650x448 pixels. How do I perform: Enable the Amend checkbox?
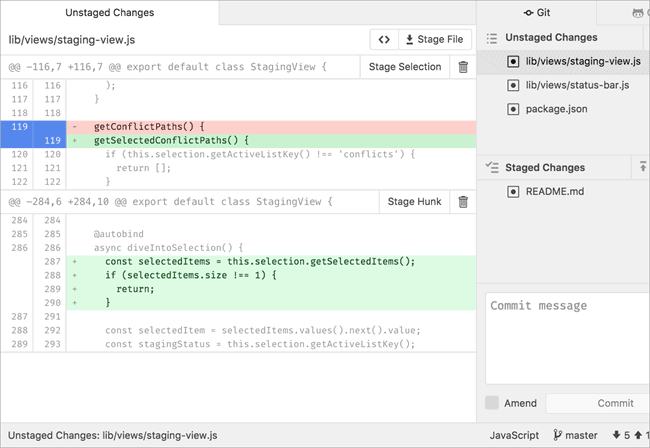(x=492, y=403)
